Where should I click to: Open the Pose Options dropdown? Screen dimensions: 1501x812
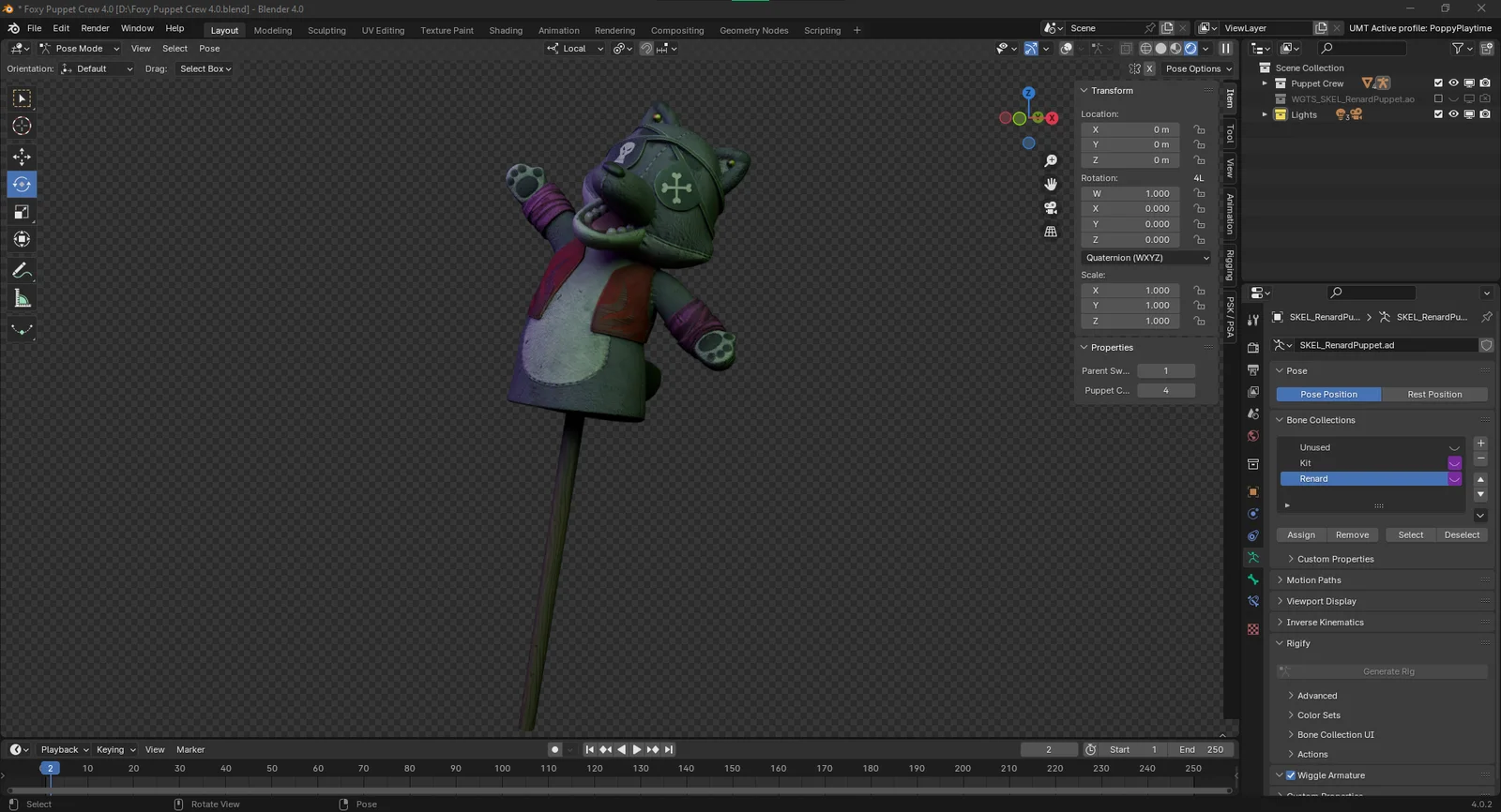click(1199, 68)
